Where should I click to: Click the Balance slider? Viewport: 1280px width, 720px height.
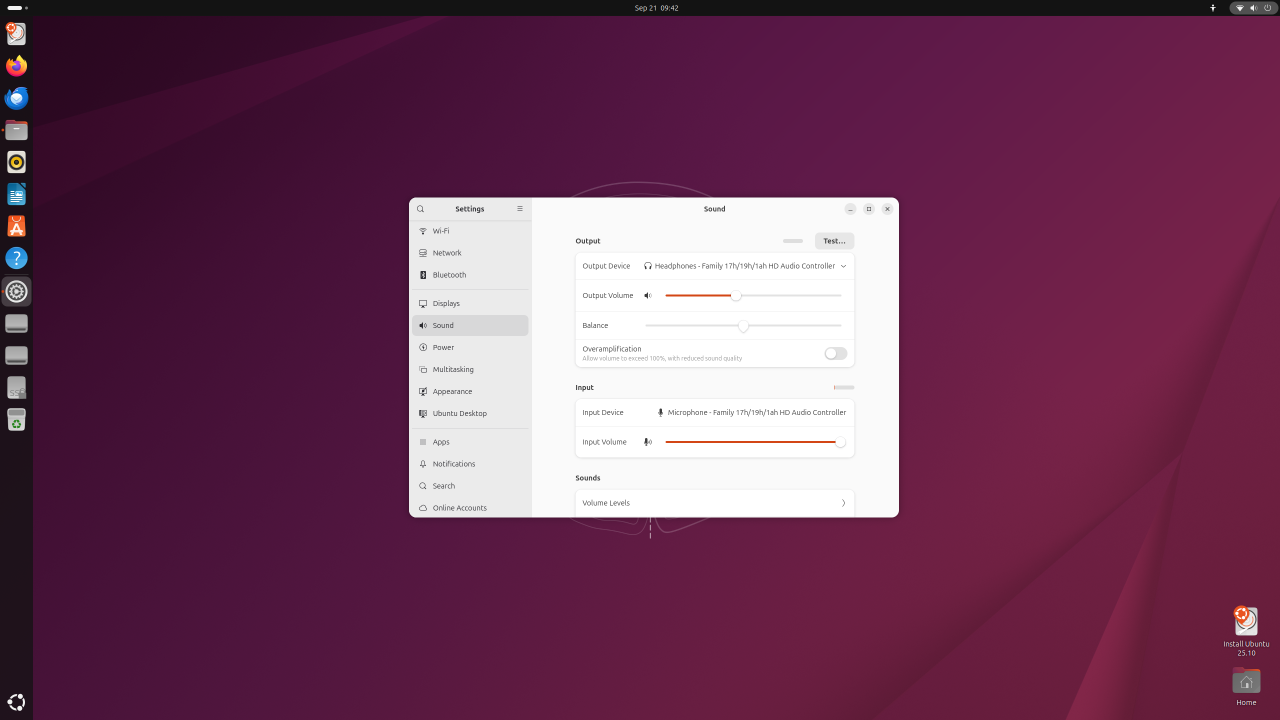[x=743, y=326]
